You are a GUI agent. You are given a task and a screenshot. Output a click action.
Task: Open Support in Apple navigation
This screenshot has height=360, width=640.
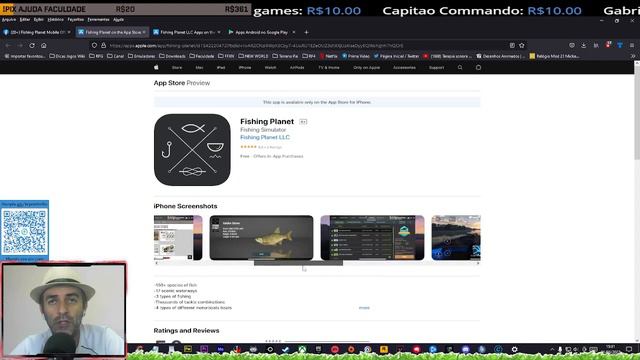[436, 67]
